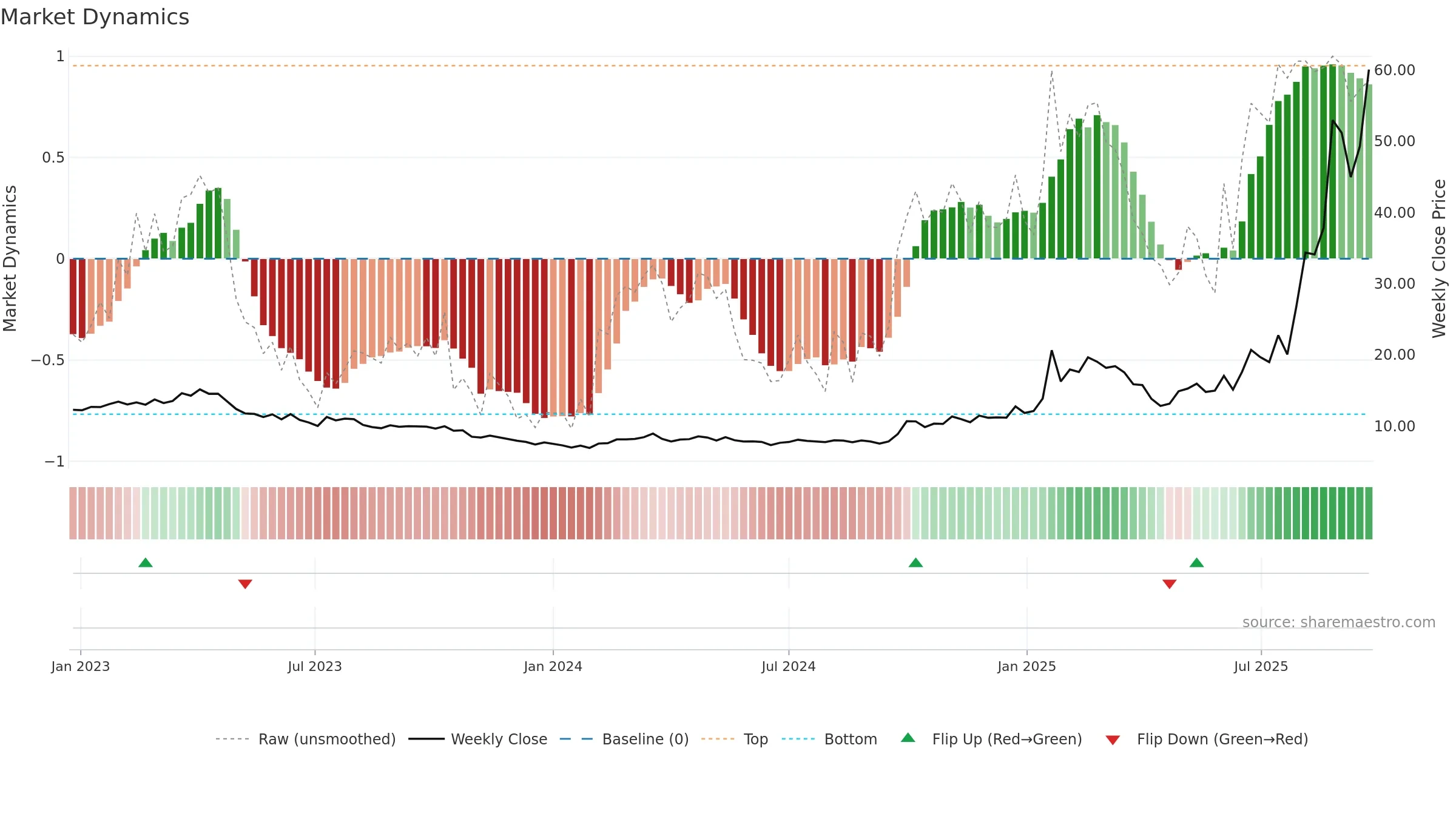Click the 50.00 price axis label
The width and height of the screenshot is (1456, 819).
[x=1395, y=141]
